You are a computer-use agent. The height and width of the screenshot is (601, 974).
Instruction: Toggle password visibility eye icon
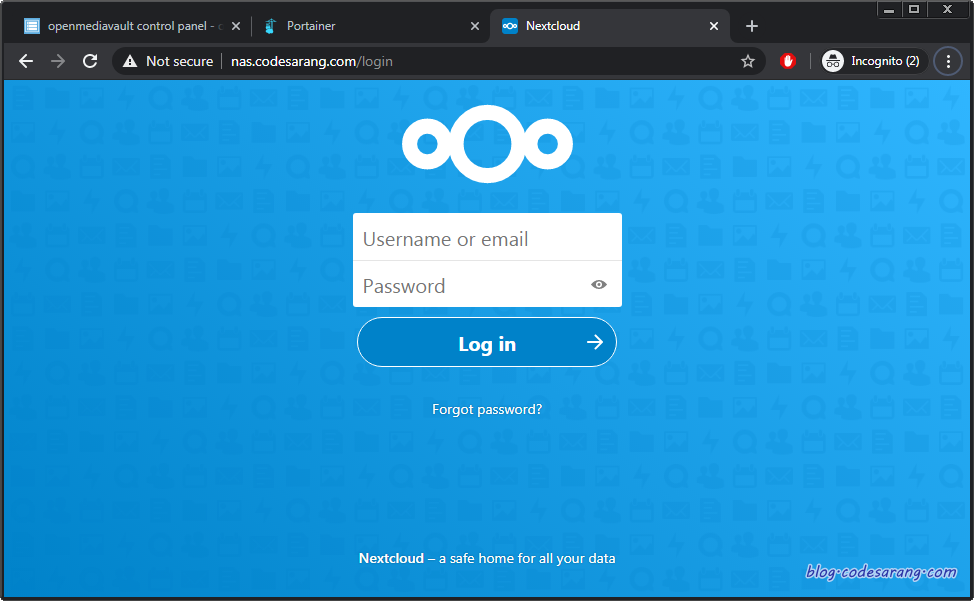(599, 284)
